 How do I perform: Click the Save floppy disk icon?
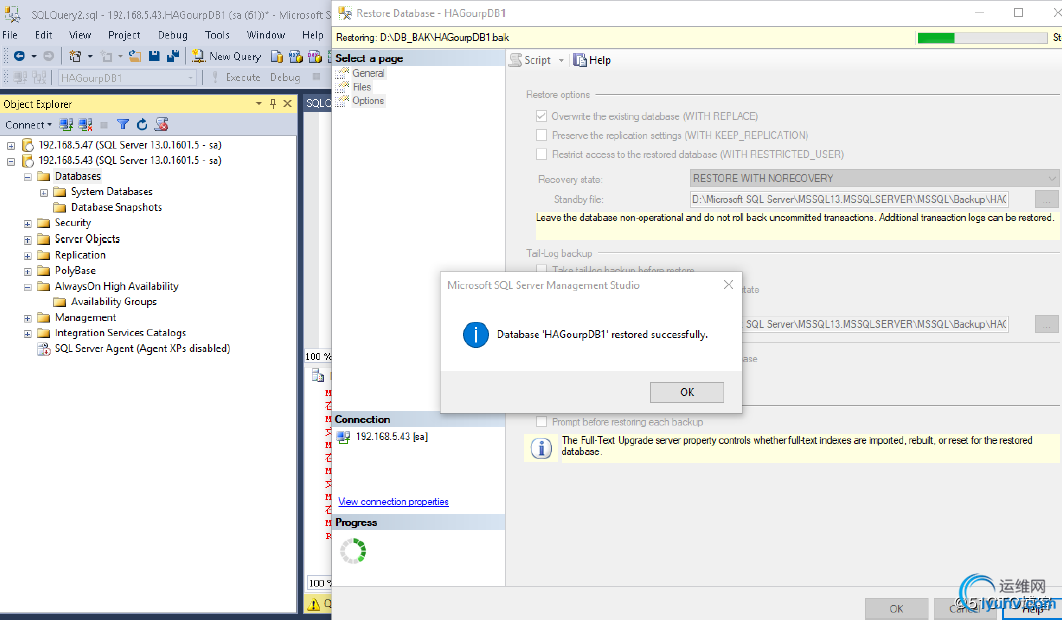coord(154,56)
